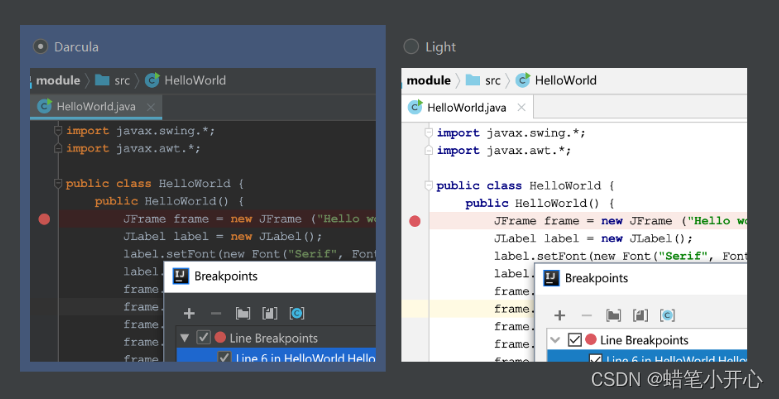Click module breadcrumb in Darcula preview
779x399 pixels.
pos(58,80)
